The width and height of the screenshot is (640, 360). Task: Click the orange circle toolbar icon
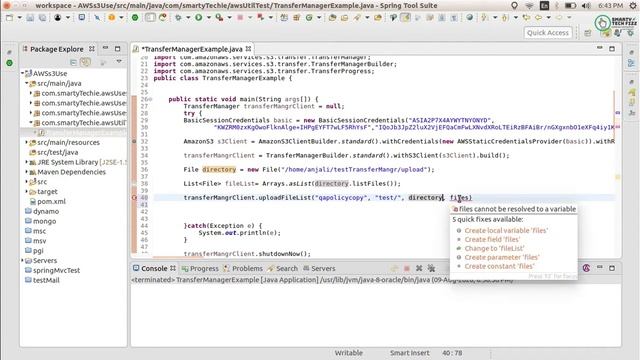pos(111,18)
